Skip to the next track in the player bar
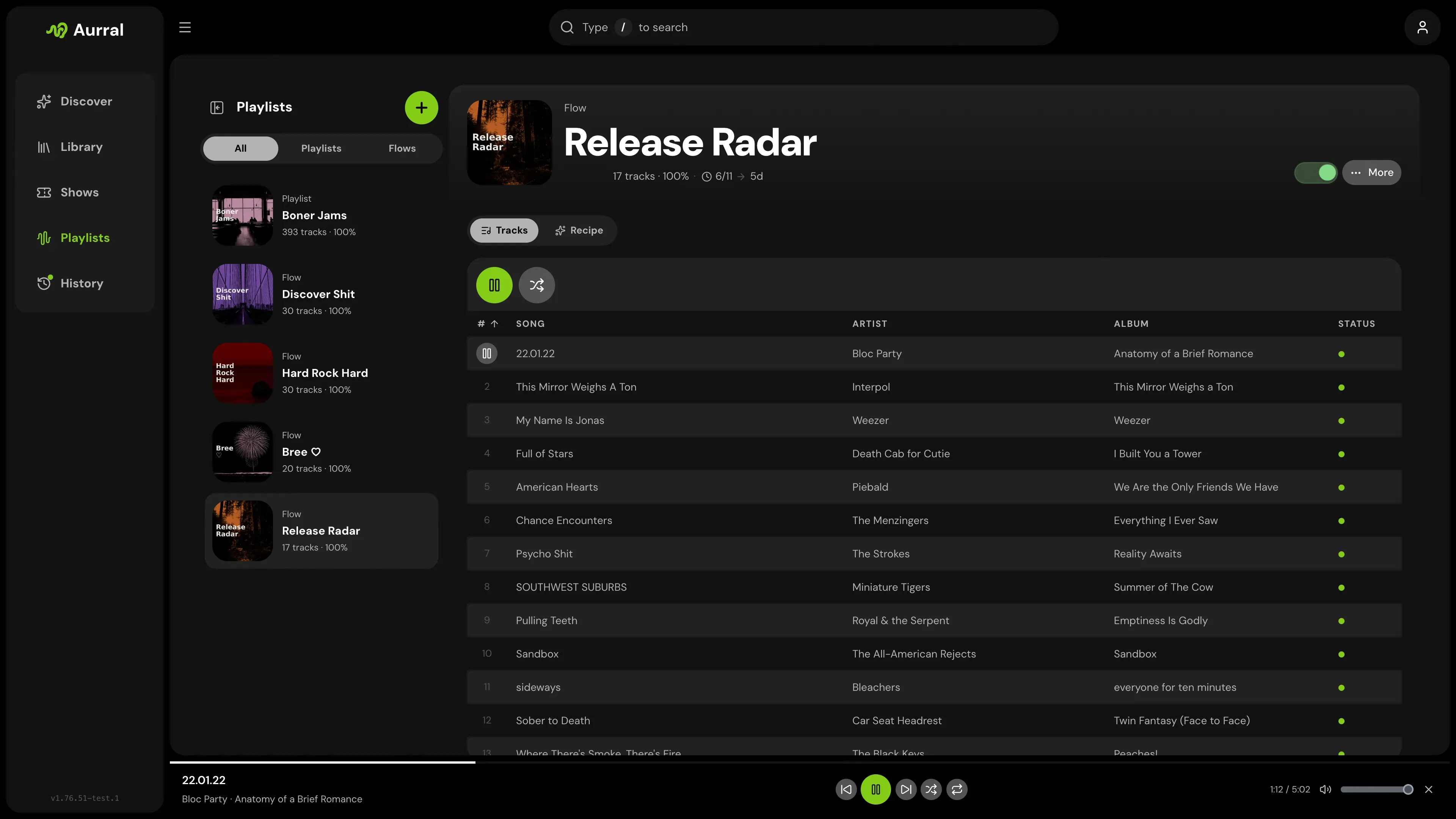Viewport: 1456px width, 819px height. pyautogui.click(x=905, y=789)
